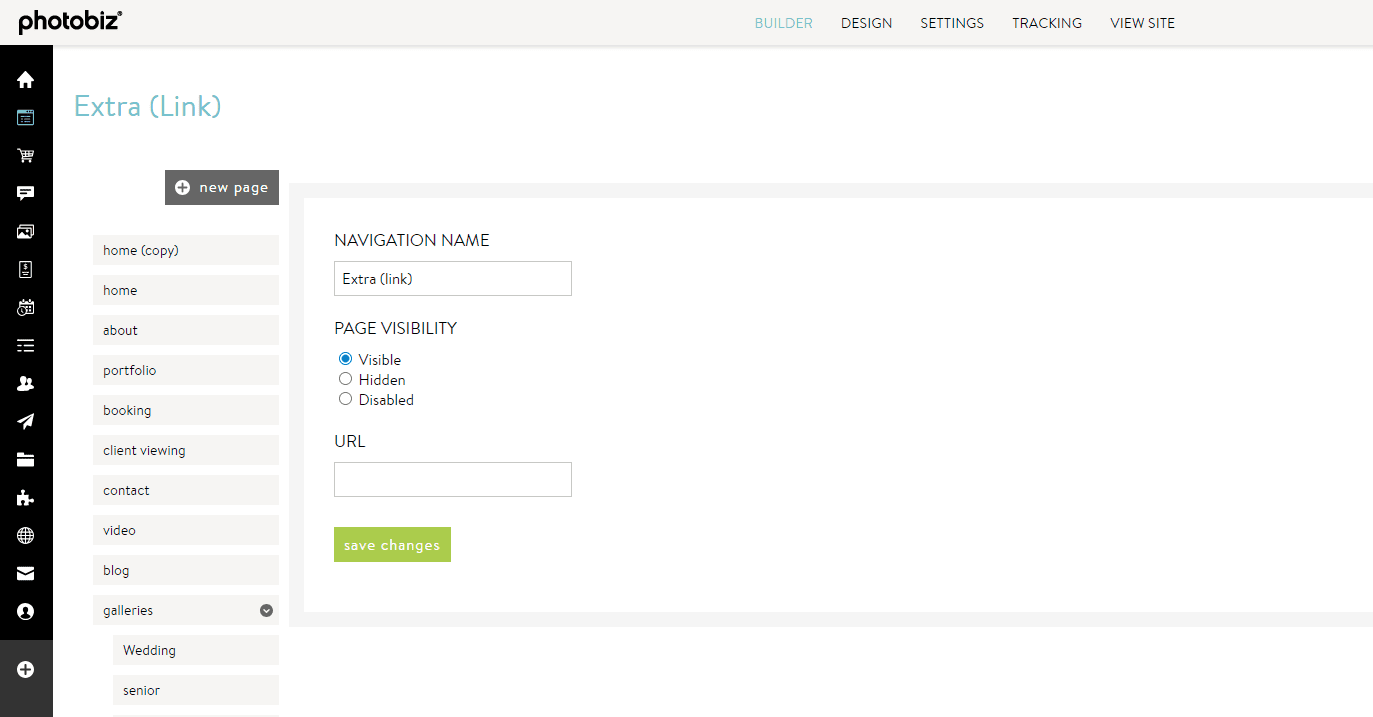The image size is (1373, 717).
Task: Open the Home dashboard from sidebar
Action: [x=26, y=78]
